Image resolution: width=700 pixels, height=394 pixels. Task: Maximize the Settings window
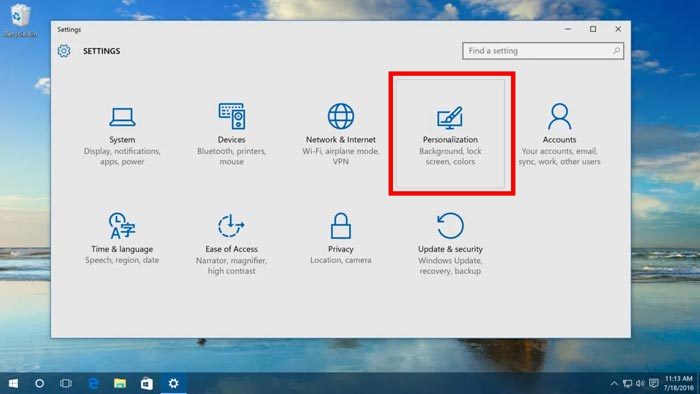[593, 29]
